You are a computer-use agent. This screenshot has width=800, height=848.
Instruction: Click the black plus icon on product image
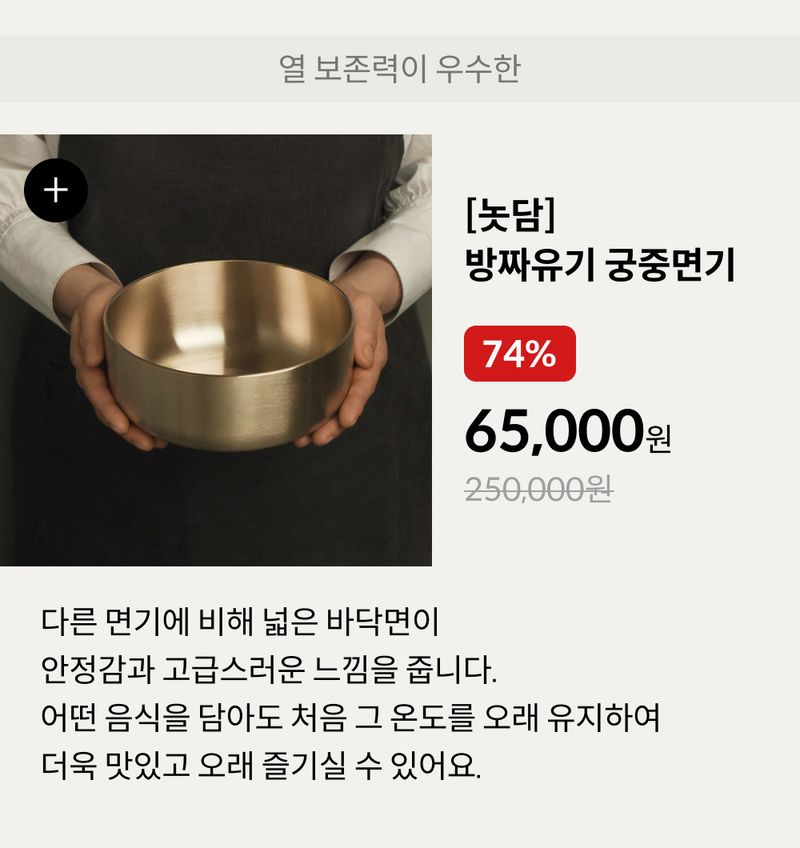tap(56, 190)
